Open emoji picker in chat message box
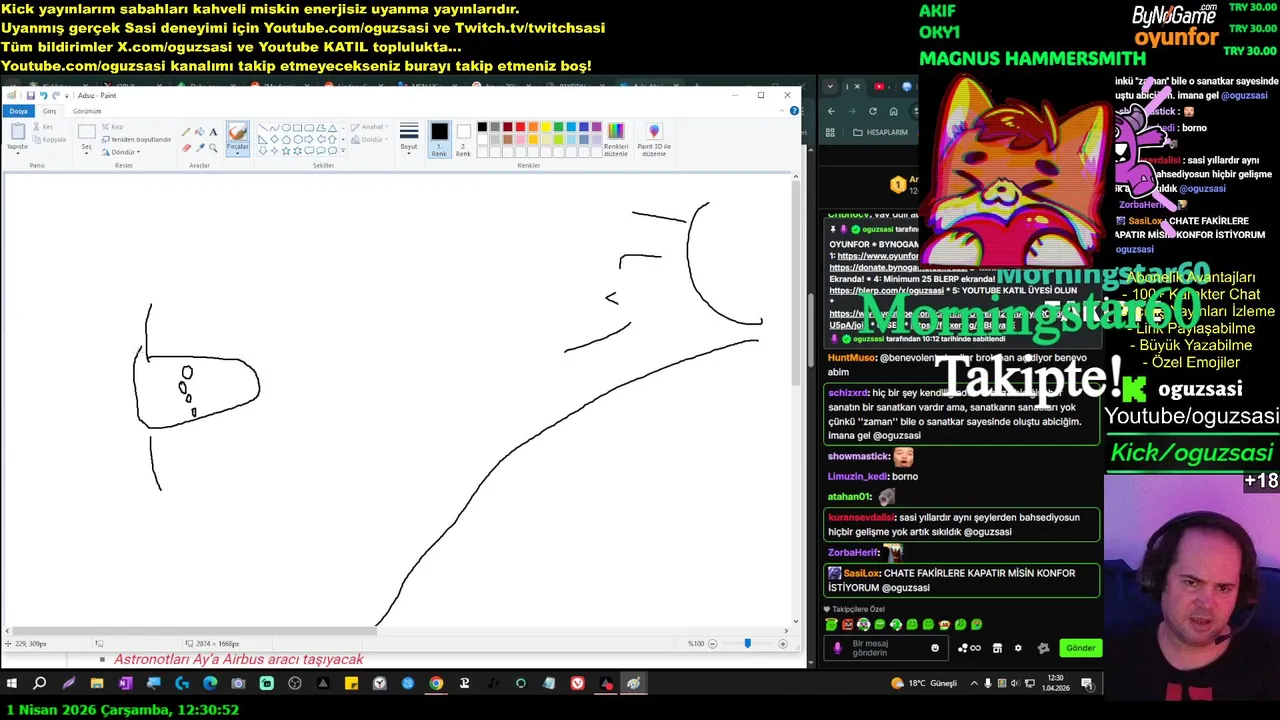This screenshot has height=720, width=1280. (935, 648)
